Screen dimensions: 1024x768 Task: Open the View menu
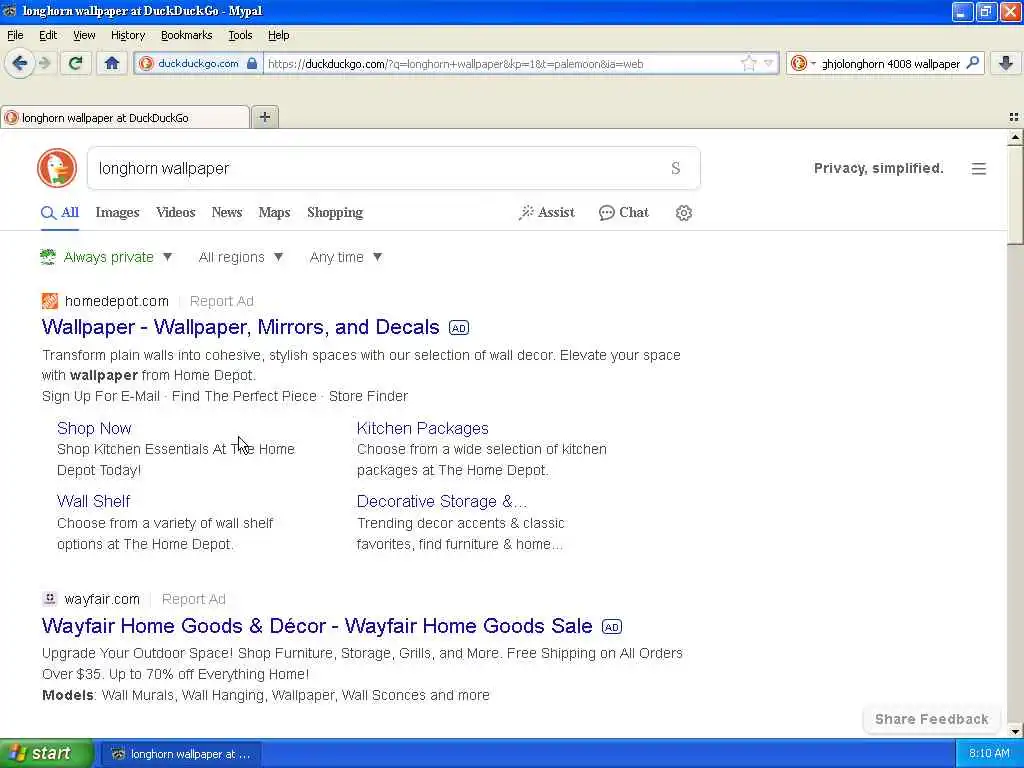[x=84, y=35]
